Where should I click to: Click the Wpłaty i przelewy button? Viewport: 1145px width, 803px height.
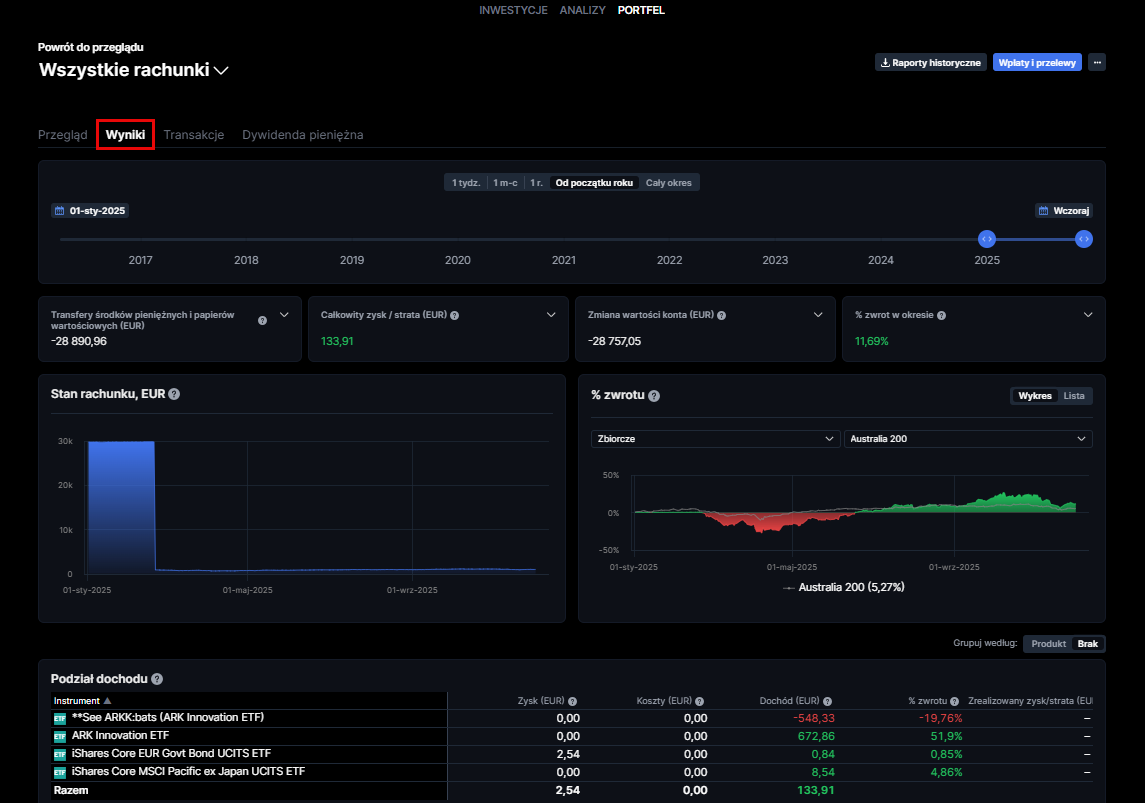(1036, 62)
